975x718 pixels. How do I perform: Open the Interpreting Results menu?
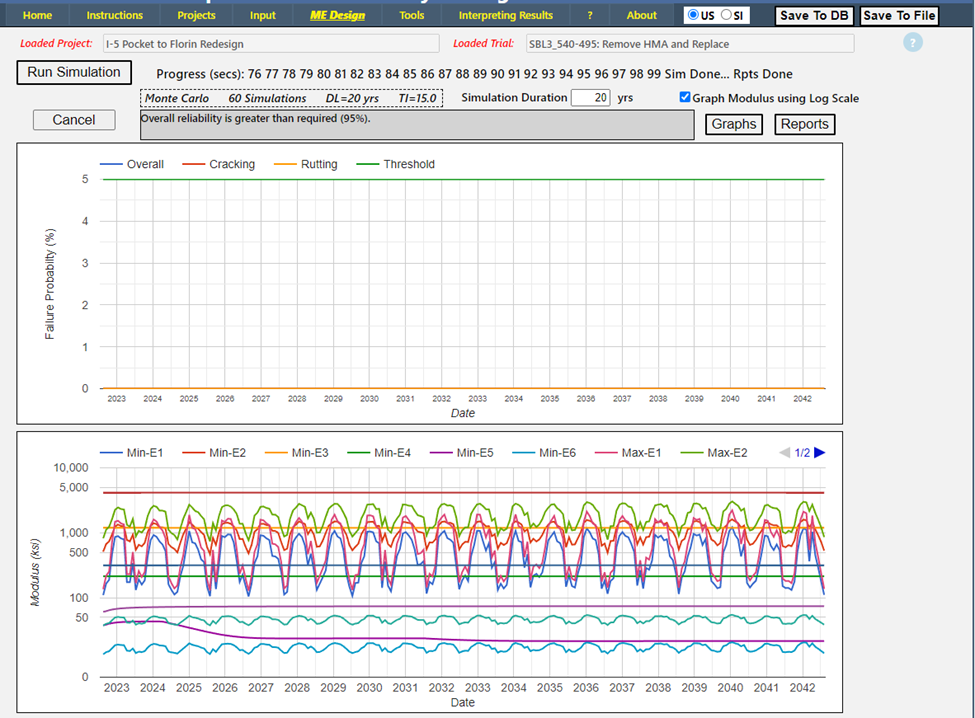tap(505, 15)
